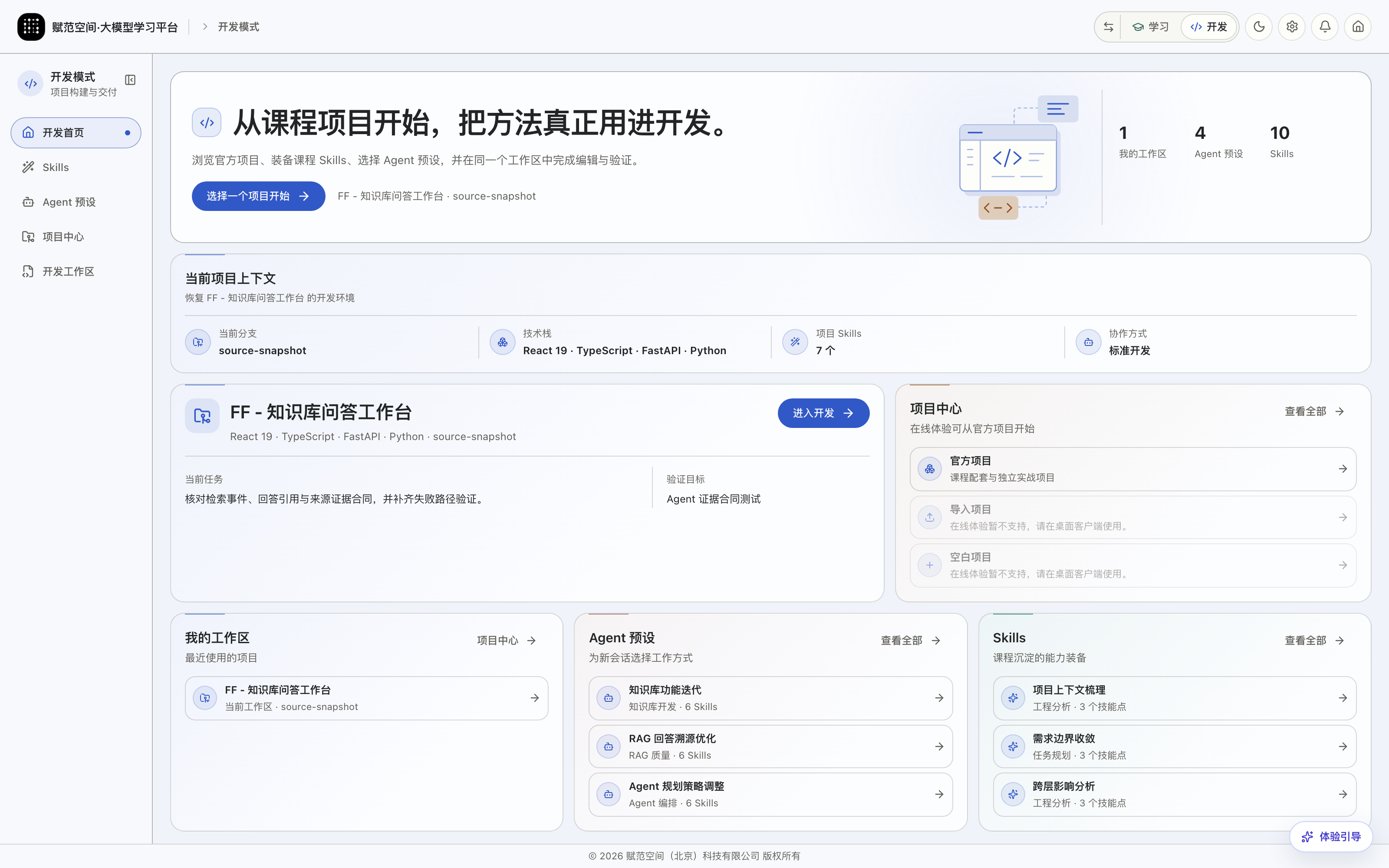This screenshot has height=868, width=1389.
Task: Open notifications bell
Action: pyautogui.click(x=1325, y=27)
